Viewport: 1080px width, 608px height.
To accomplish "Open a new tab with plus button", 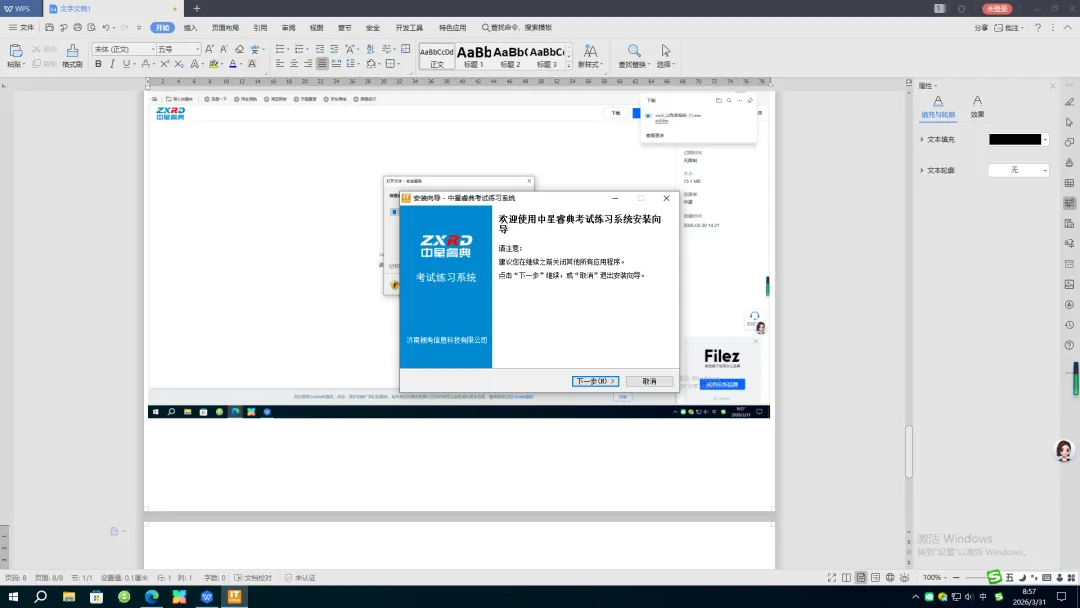I will pos(196,8).
